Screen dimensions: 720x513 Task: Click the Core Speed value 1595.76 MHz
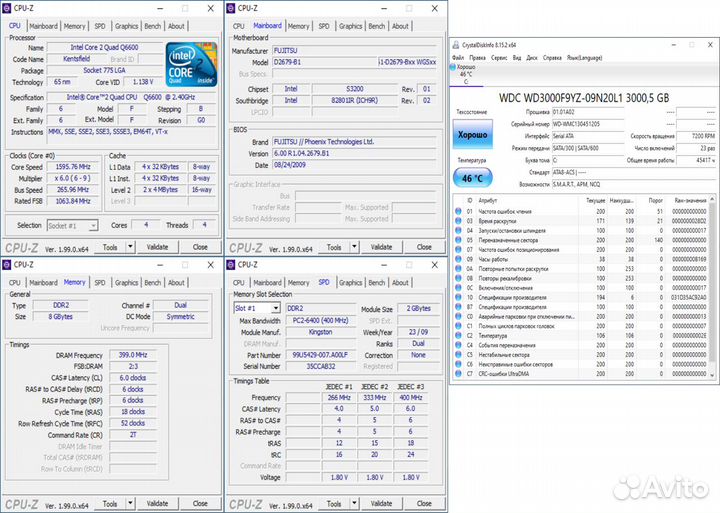[x=73, y=167]
